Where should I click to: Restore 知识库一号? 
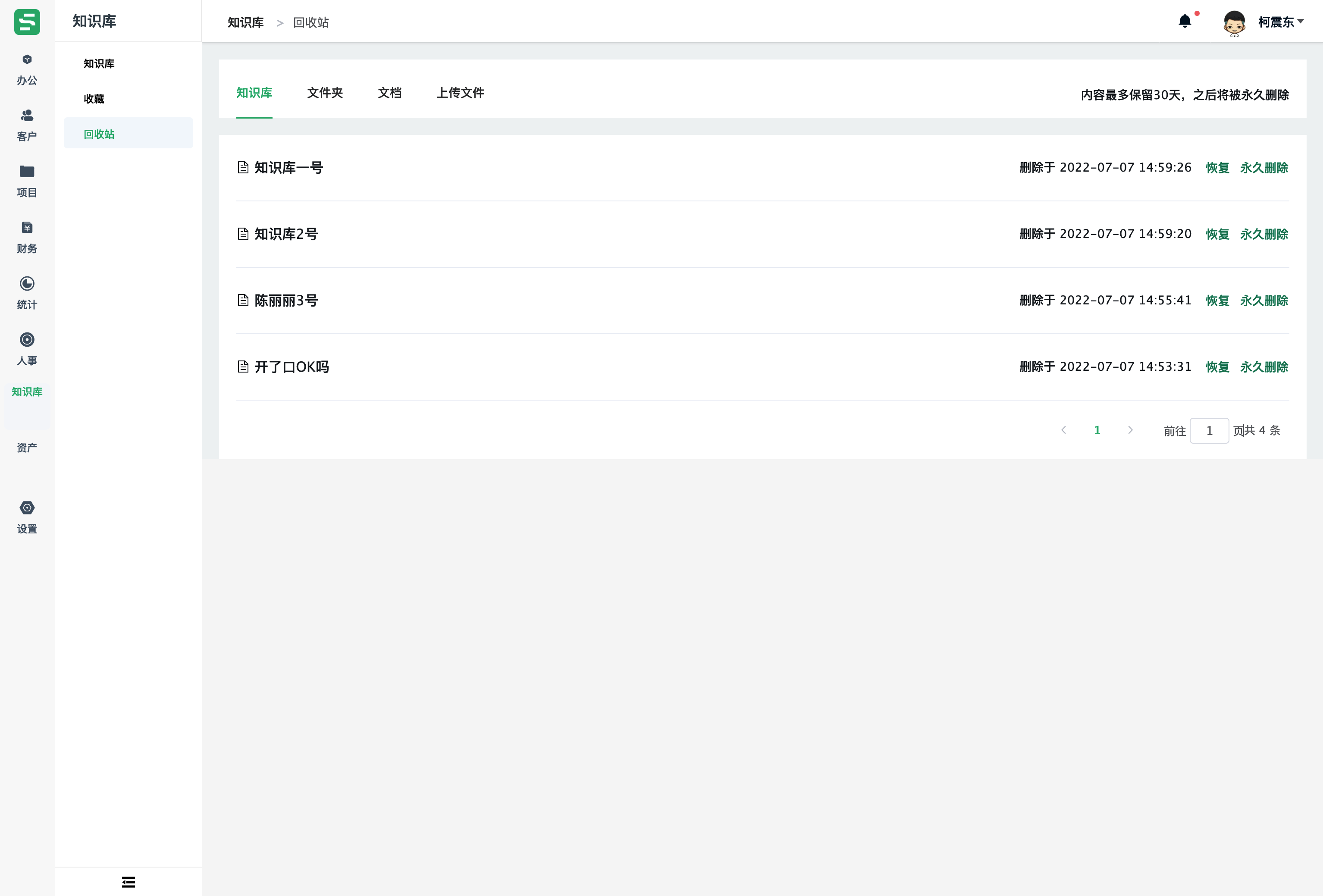[x=1218, y=168]
